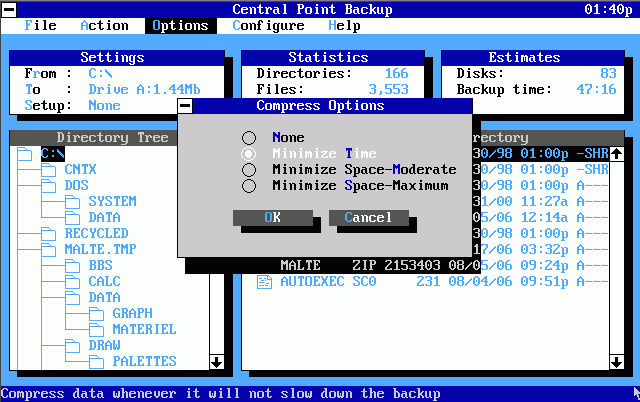The image size is (640, 402).
Task: Click the CNTX folder icon
Action: click(x=49, y=170)
